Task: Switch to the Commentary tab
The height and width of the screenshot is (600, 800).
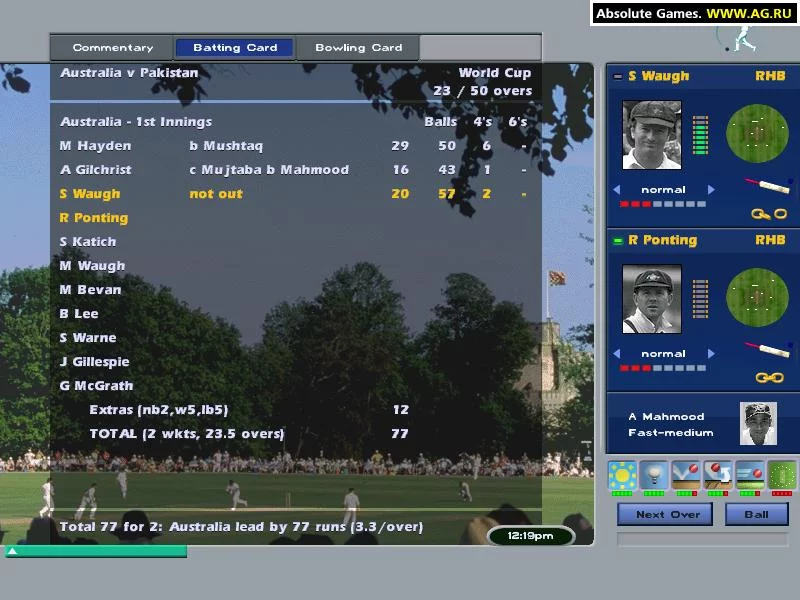Action: point(112,47)
